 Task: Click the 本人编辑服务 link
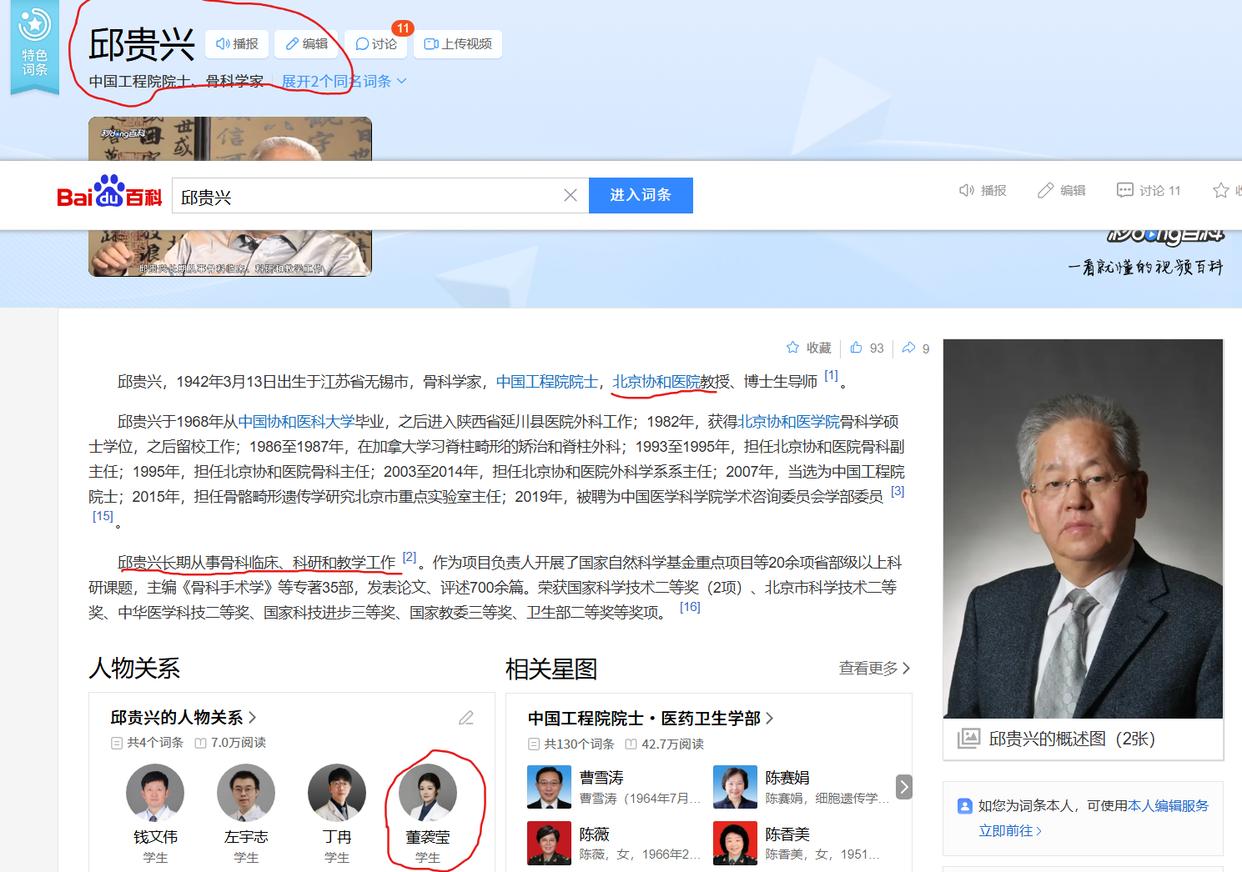(1168, 805)
